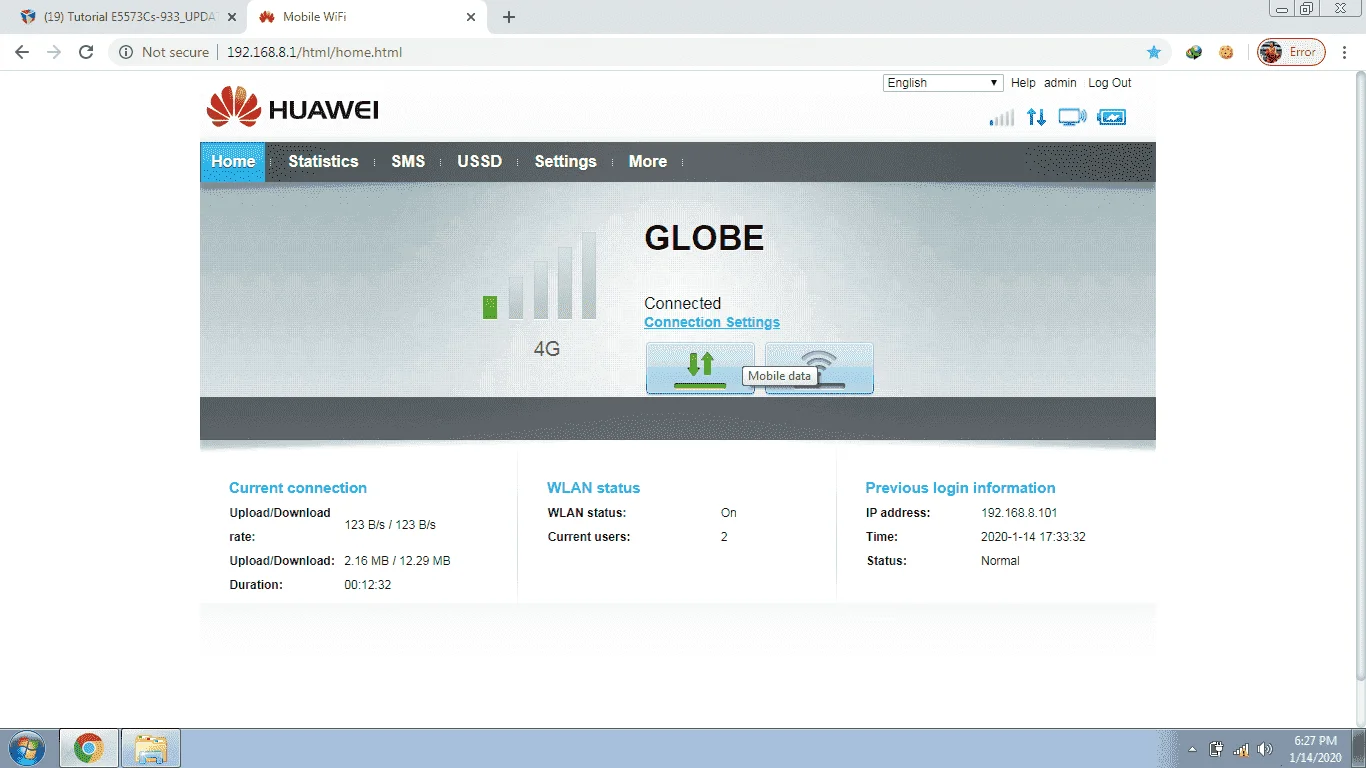Viewport: 1366px width, 768px height.
Task: Show hidden tray icons arrow
Action: (1192, 749)
